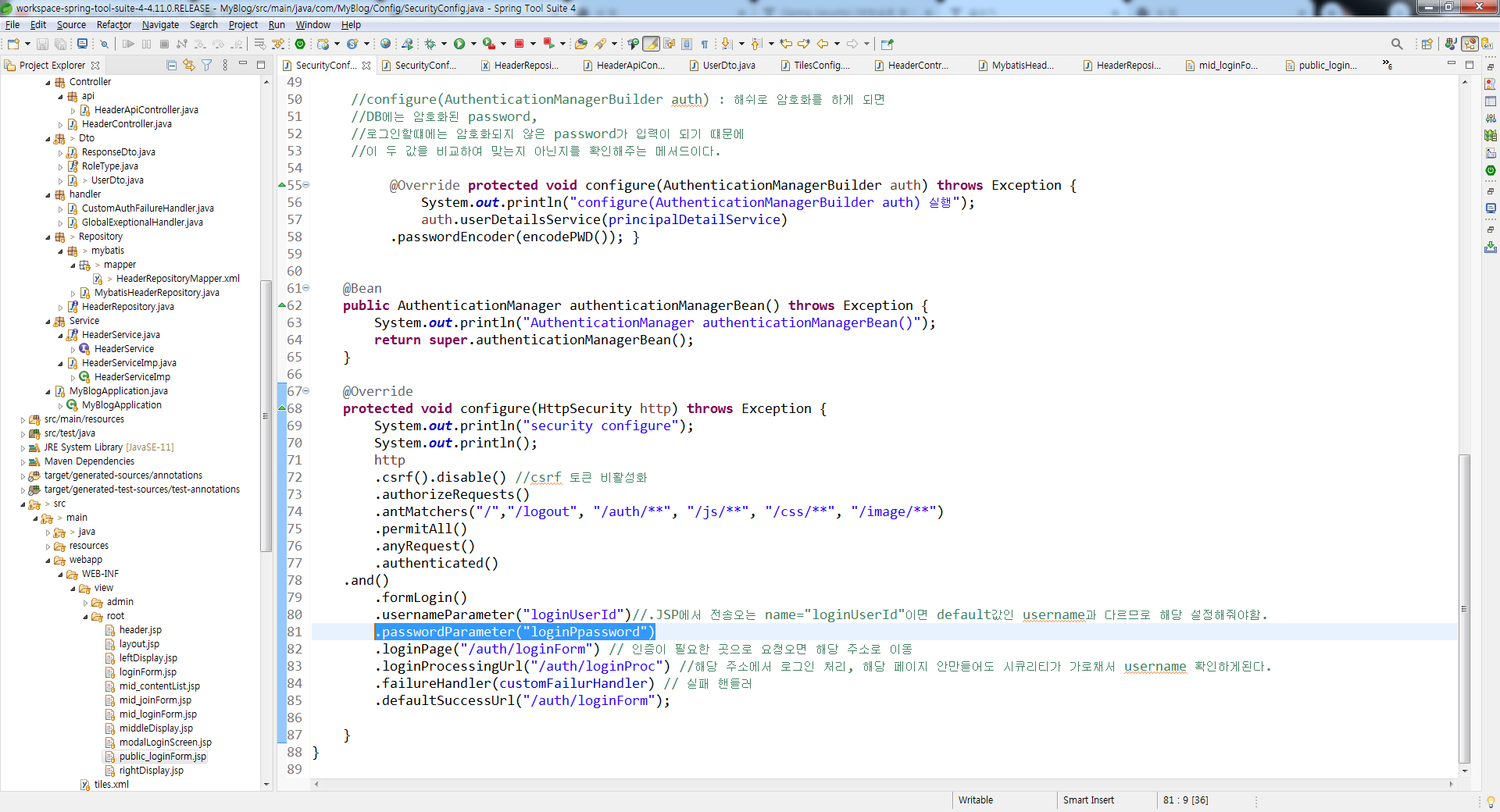Toggle Word Wrap toolbar icon
Image resolution: width=1500 pixels, height=812 pixels.
[670, 44]
